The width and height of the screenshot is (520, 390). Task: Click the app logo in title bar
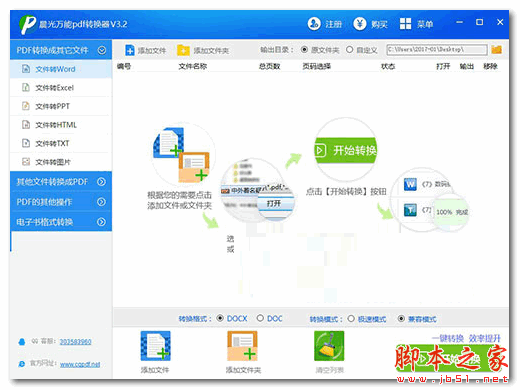coord(28,24)
